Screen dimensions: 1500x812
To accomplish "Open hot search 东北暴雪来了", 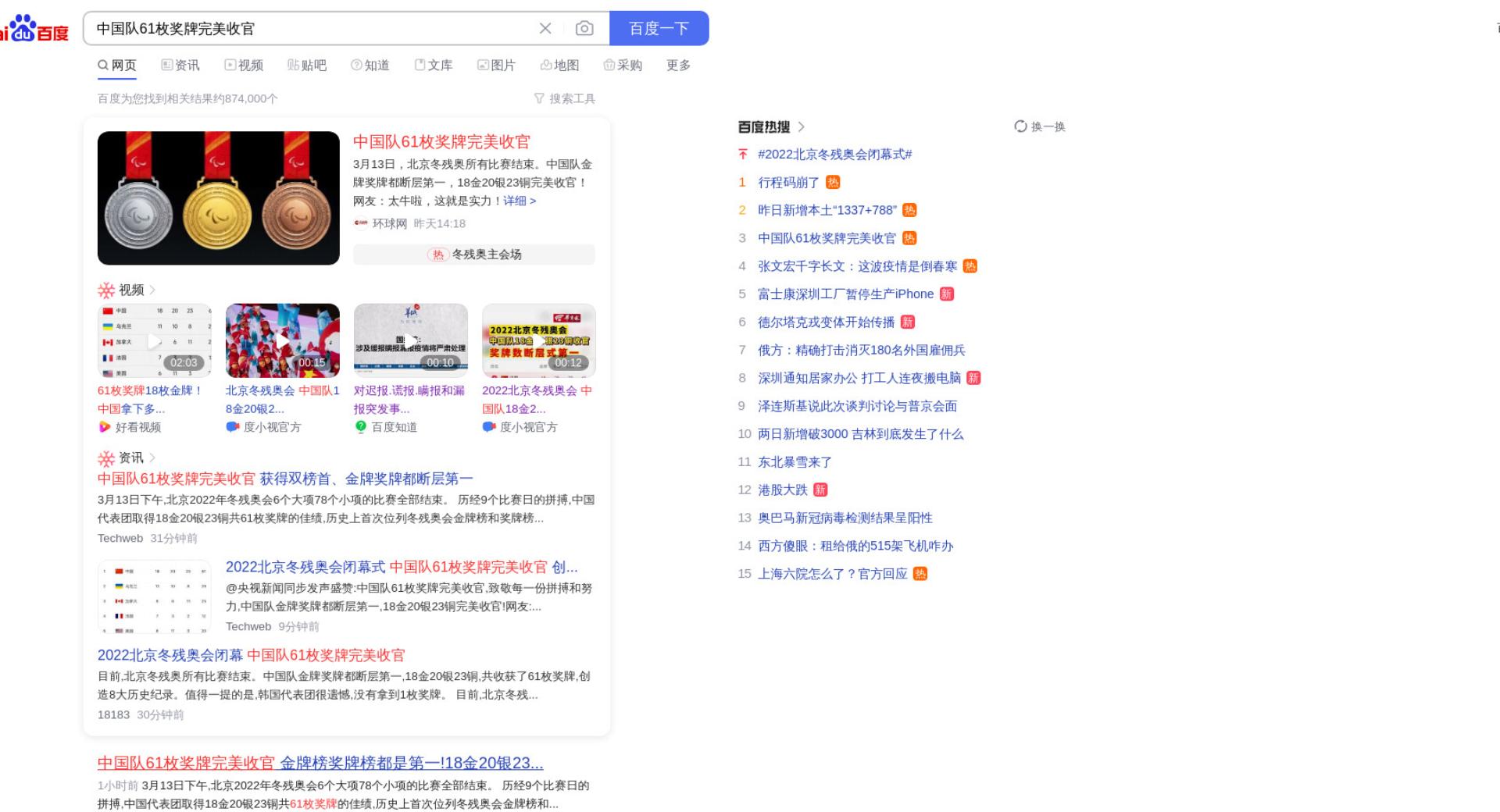I will [x=795, y=462].
